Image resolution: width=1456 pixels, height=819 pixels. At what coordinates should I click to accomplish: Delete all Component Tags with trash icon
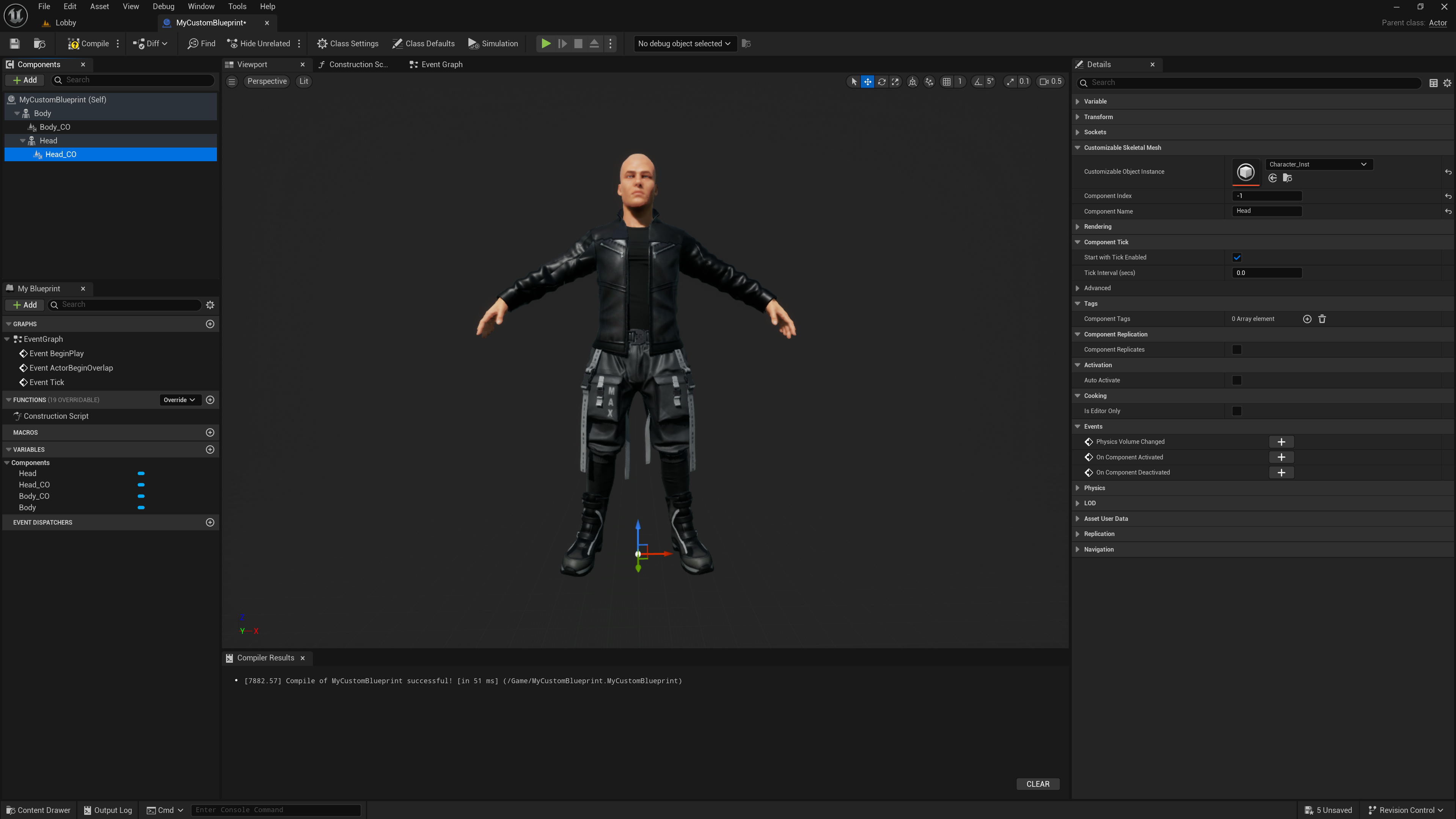pos(1322,319)
